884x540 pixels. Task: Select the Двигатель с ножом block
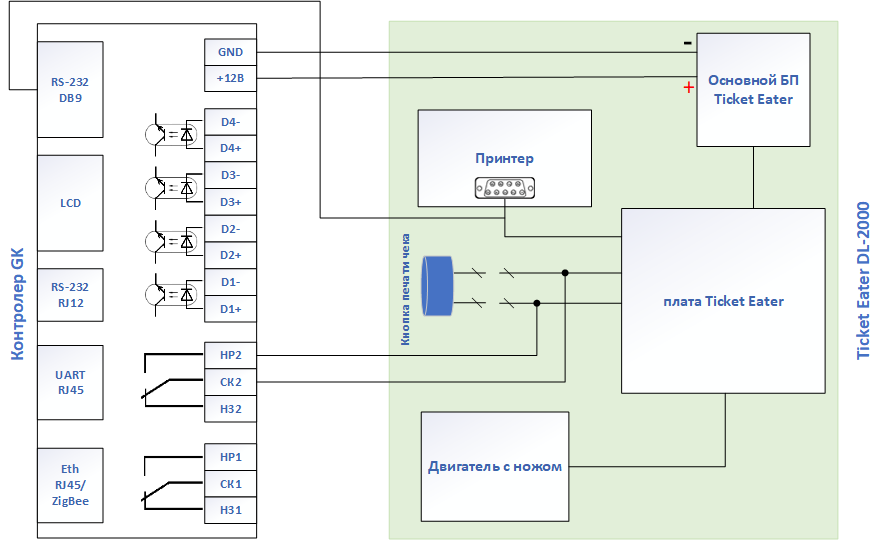pyautogui.click(x=495, y=467)
